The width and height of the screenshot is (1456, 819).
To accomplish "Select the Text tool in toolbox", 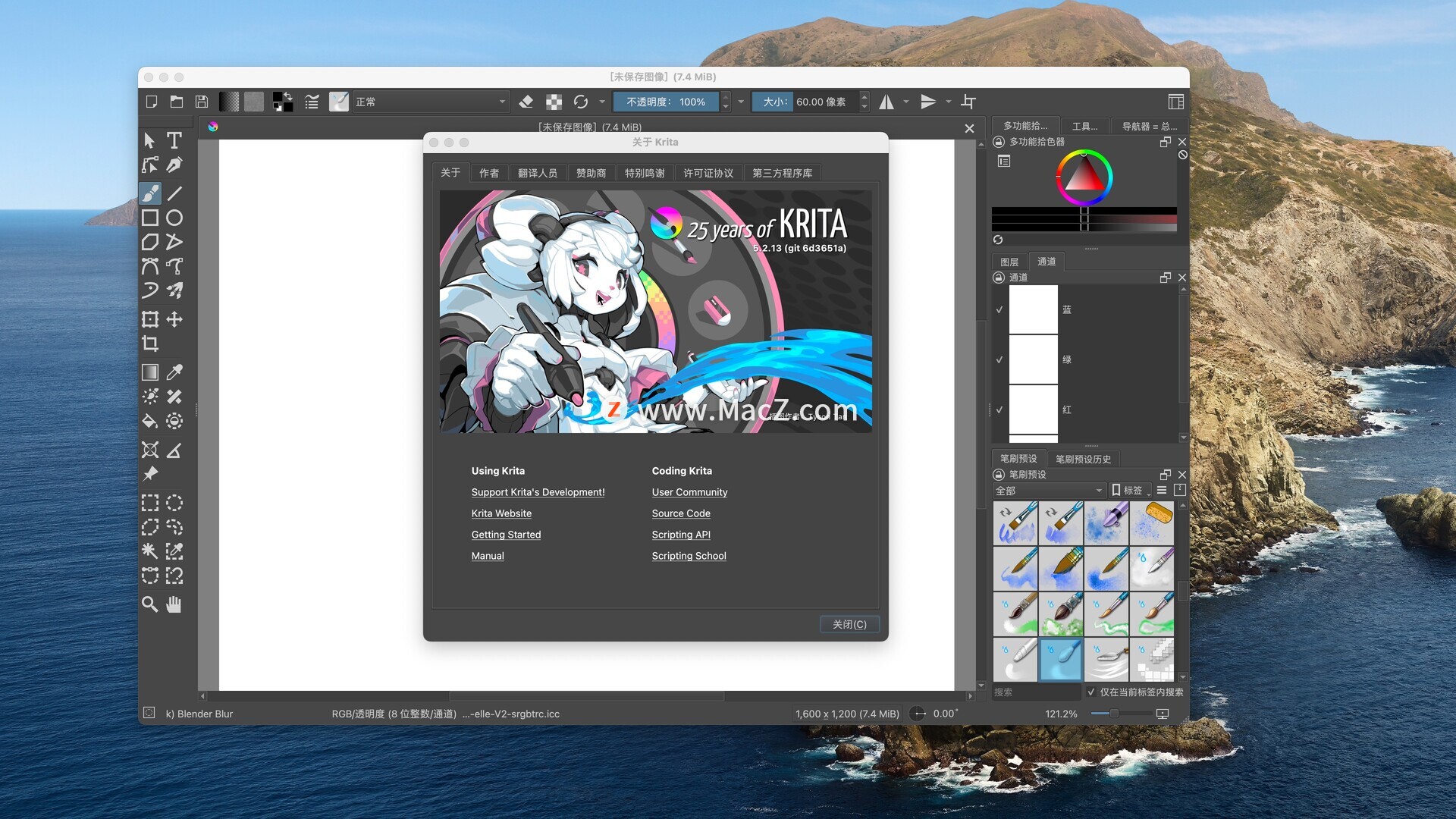I will click(x=174, y=140).
